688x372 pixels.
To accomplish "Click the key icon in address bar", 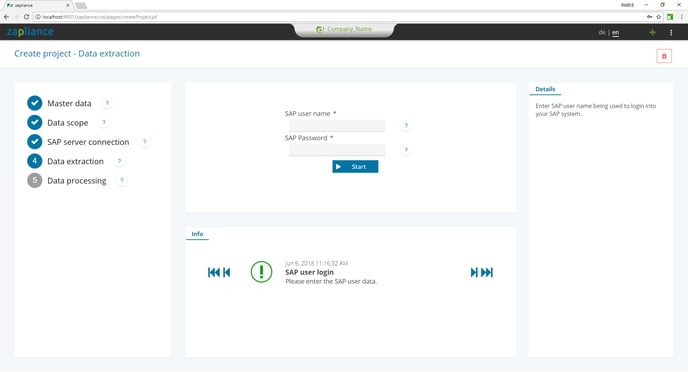I will (x=649, y=17).
